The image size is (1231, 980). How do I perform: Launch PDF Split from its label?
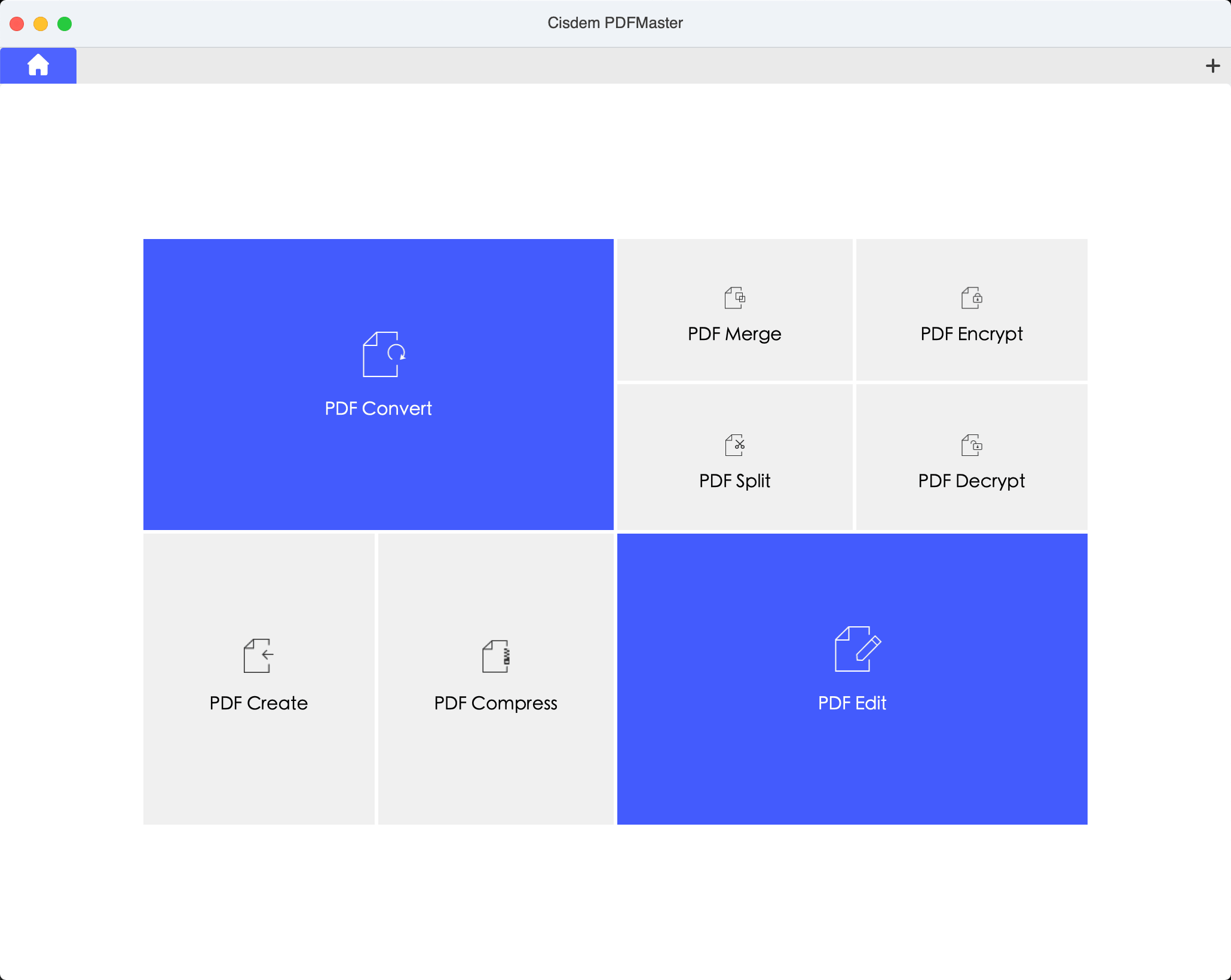tap(734, 480)
